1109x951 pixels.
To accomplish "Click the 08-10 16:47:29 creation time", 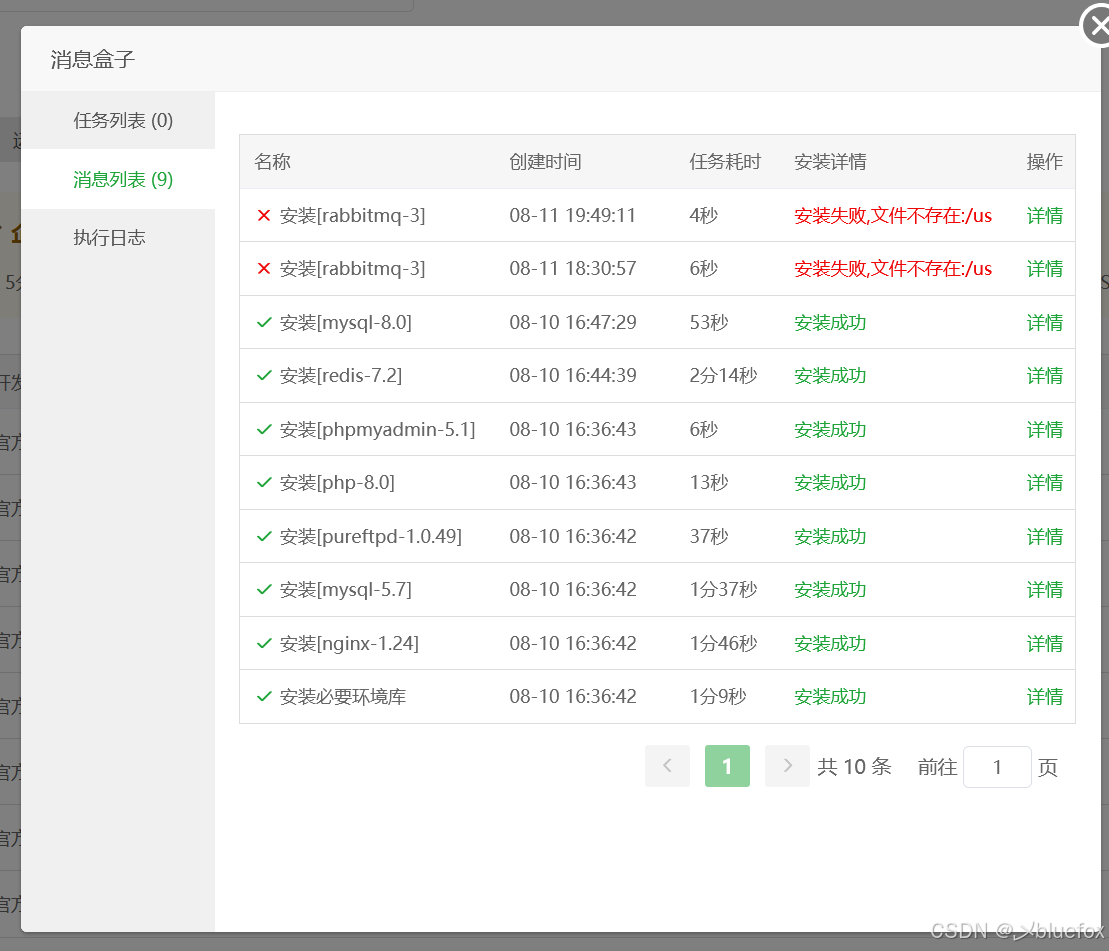I will tap(573, 322).
